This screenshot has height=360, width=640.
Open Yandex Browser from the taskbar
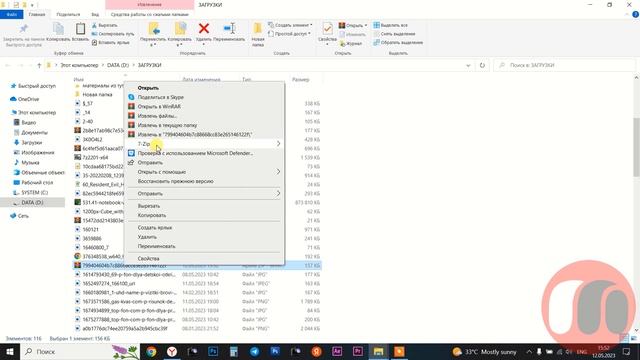tap(172, 351)
